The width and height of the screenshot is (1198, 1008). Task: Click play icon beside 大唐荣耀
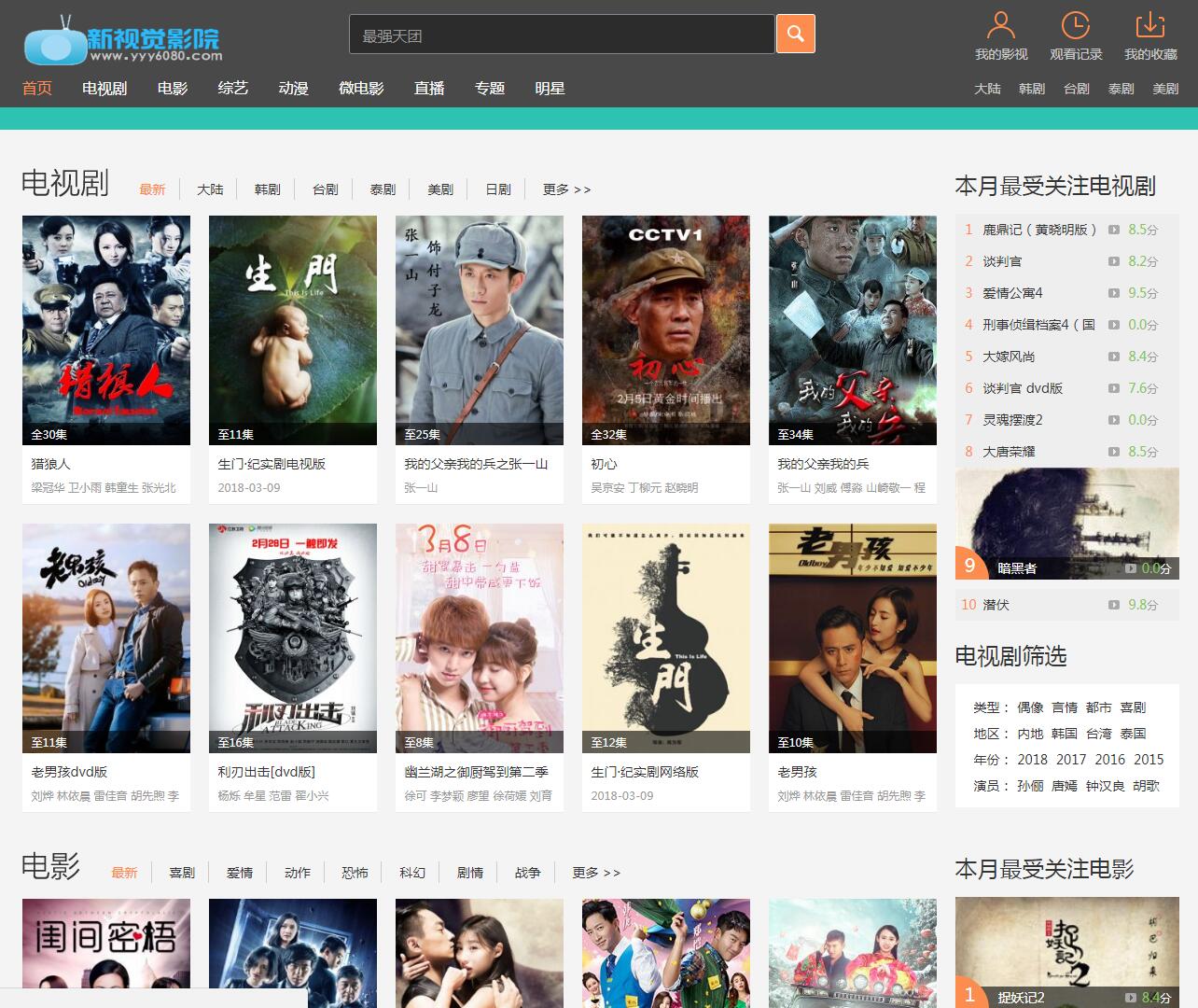point(1113,452)
